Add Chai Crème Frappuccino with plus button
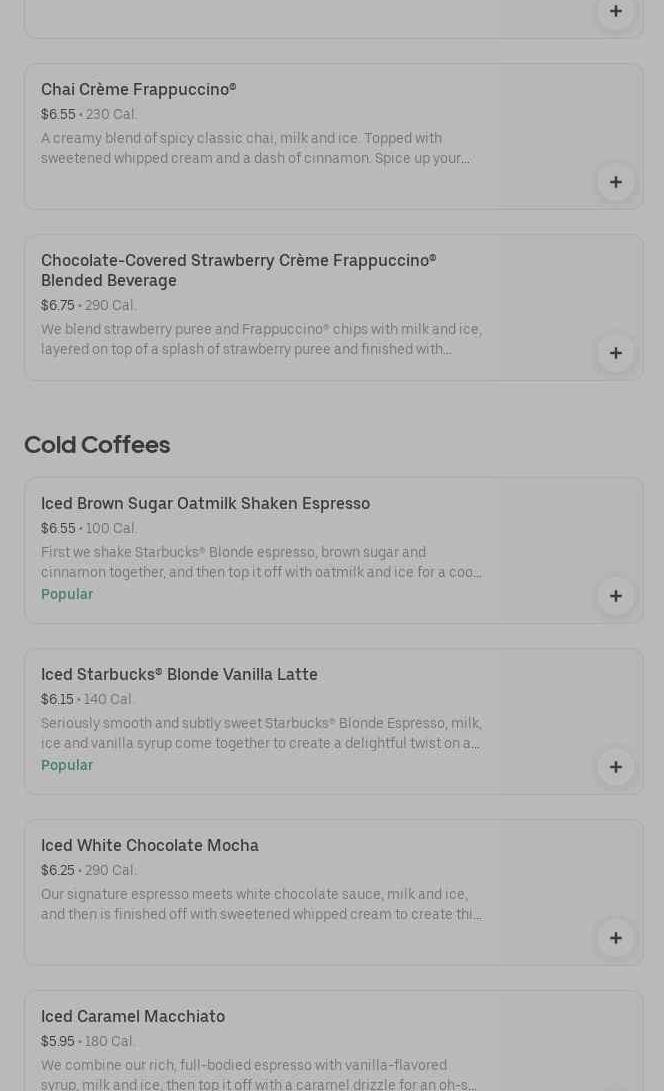 pos(615,182)
